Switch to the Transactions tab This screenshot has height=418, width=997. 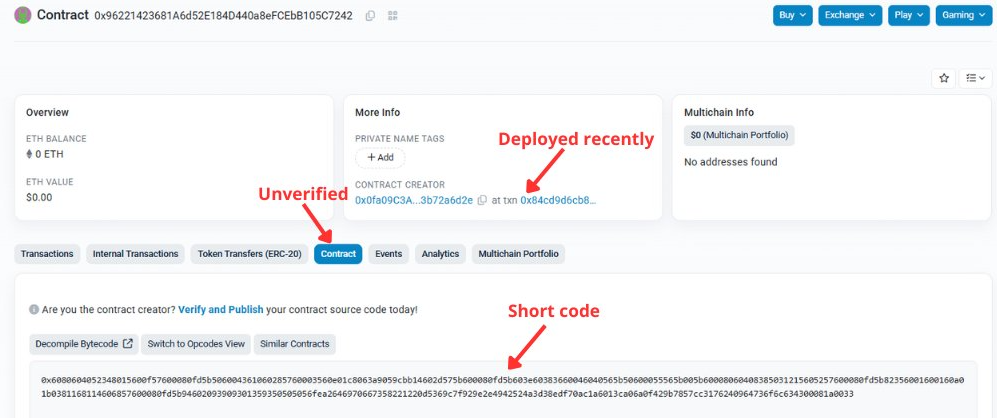[47, 254]
